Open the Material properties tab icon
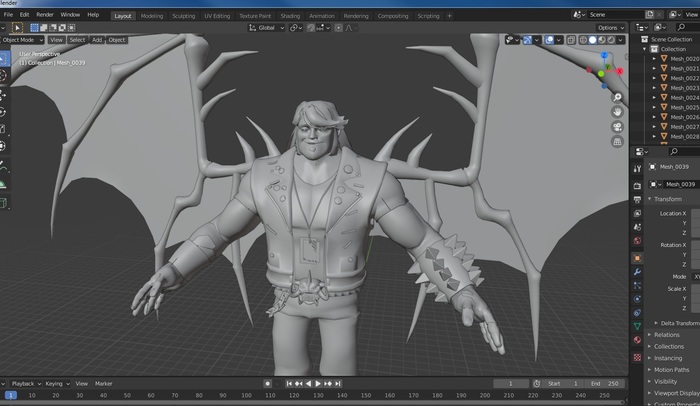Image resolution: width=700 pixels, height=406 pixels. tap(637, 340)
